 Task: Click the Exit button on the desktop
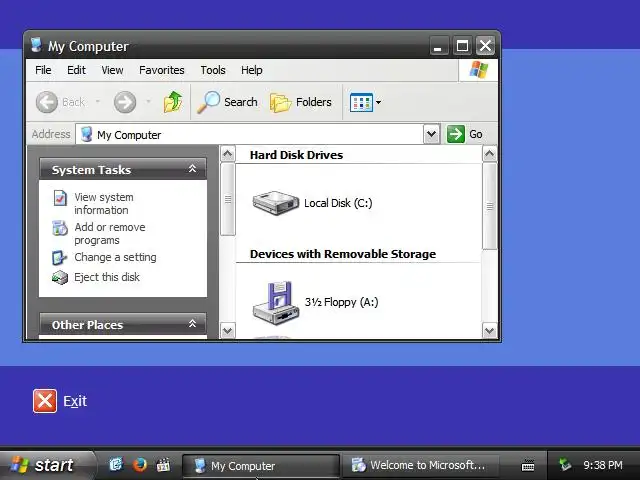point(60,401)
